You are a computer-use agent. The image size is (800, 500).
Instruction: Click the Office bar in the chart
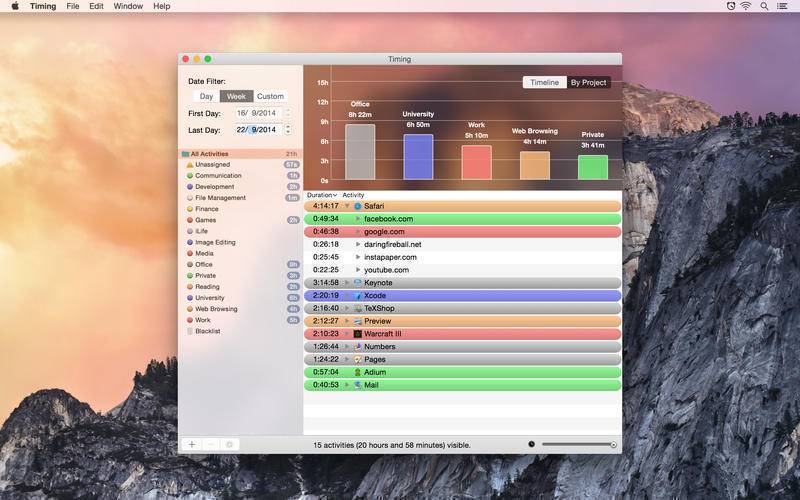coord(360,152)
